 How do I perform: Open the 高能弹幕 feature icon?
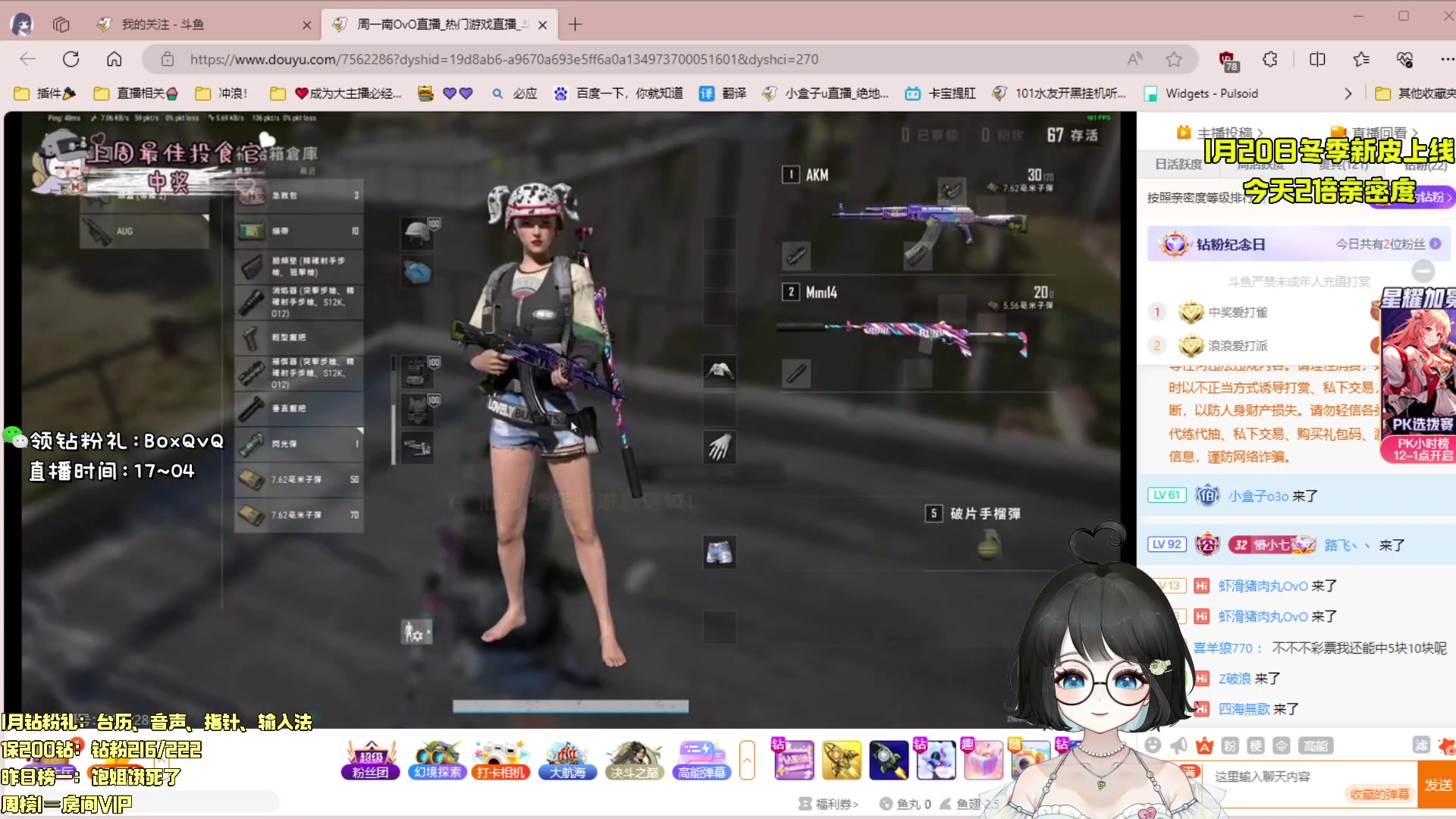click(x=701, y=758)
